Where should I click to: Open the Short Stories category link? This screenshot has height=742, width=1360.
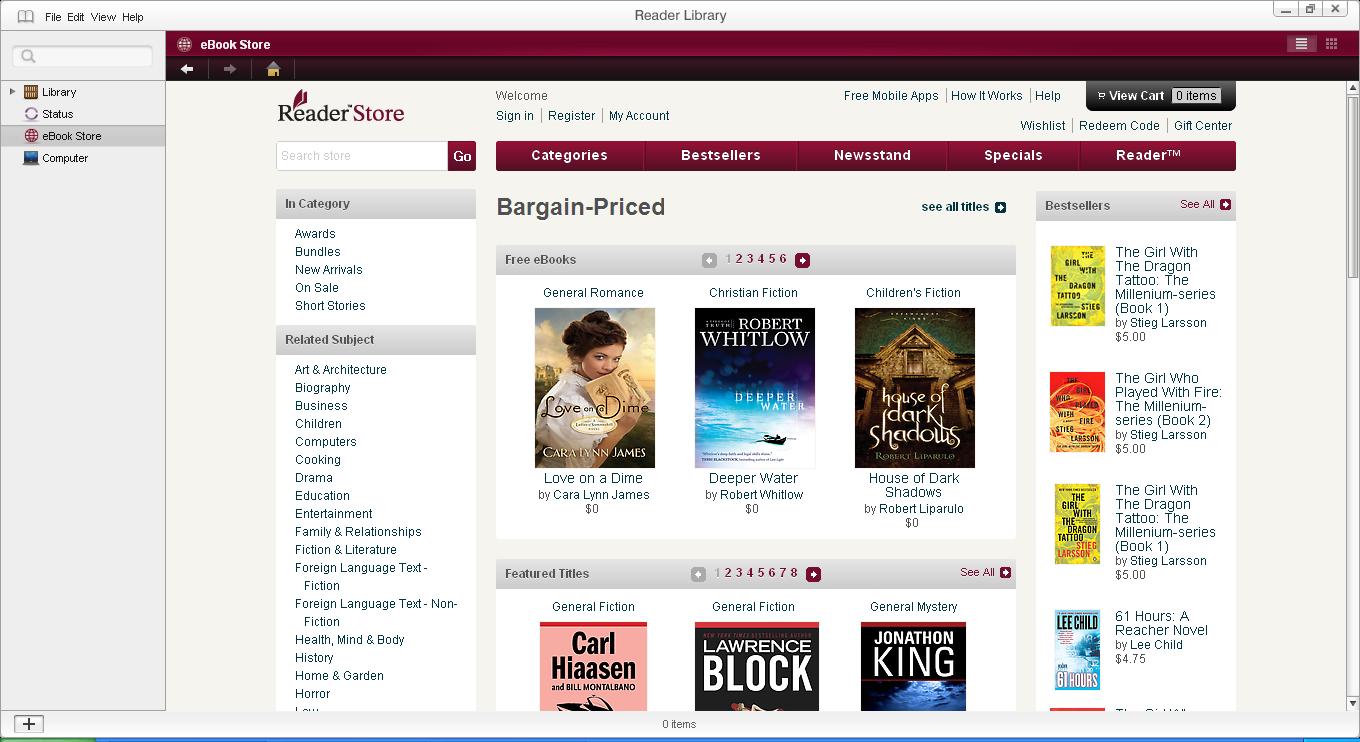click(330, 306)
